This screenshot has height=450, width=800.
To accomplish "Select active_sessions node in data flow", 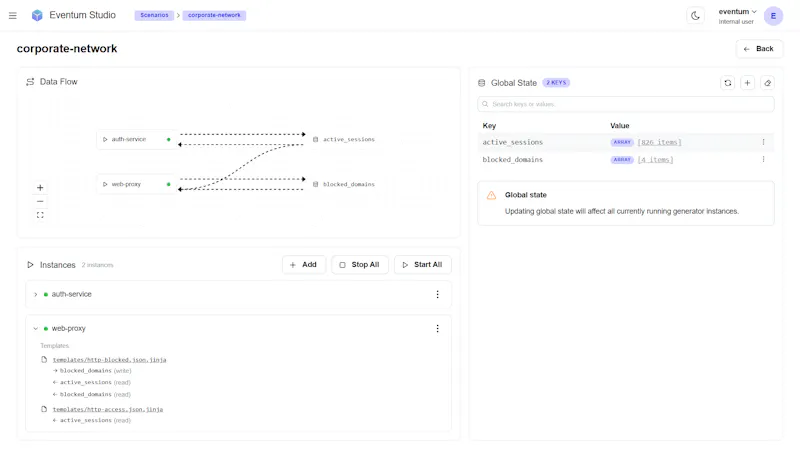I will (x=344, y=139).
